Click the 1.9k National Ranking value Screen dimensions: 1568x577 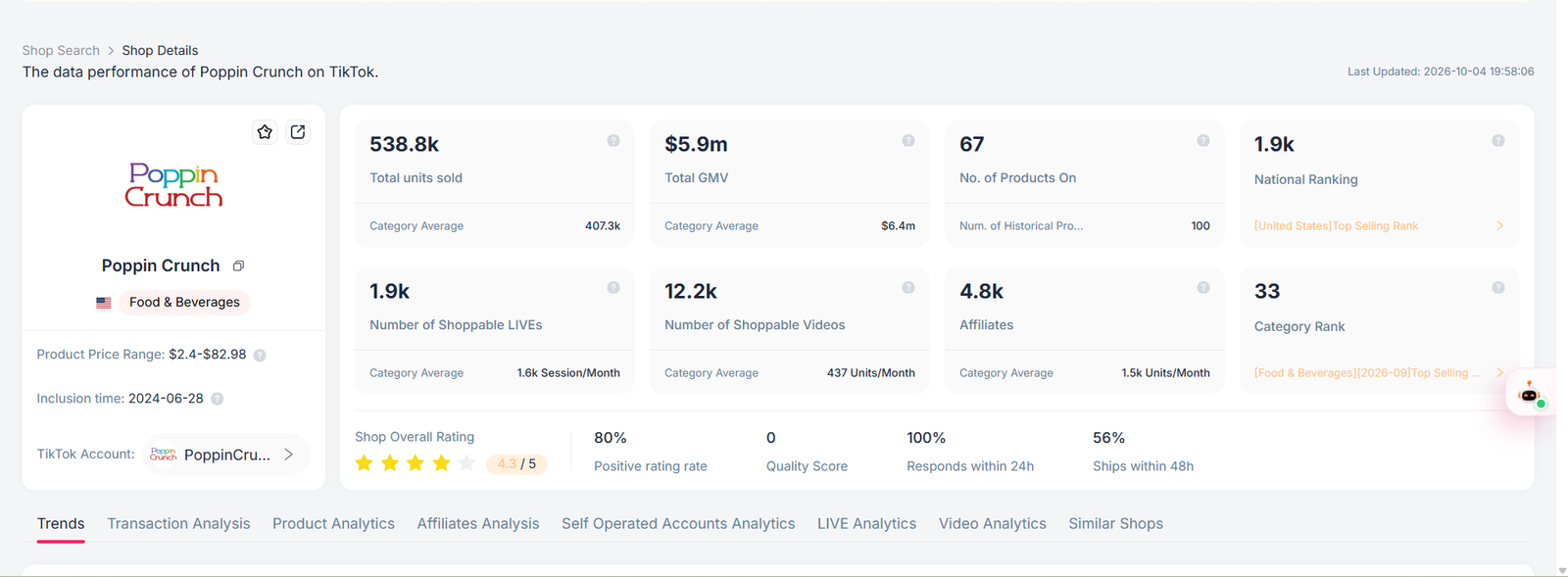1274,145
